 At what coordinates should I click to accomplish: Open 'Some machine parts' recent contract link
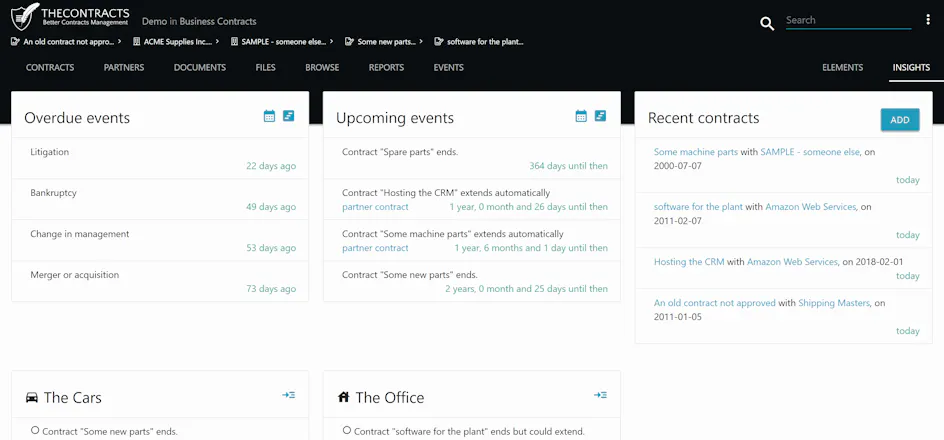(695, 152)
